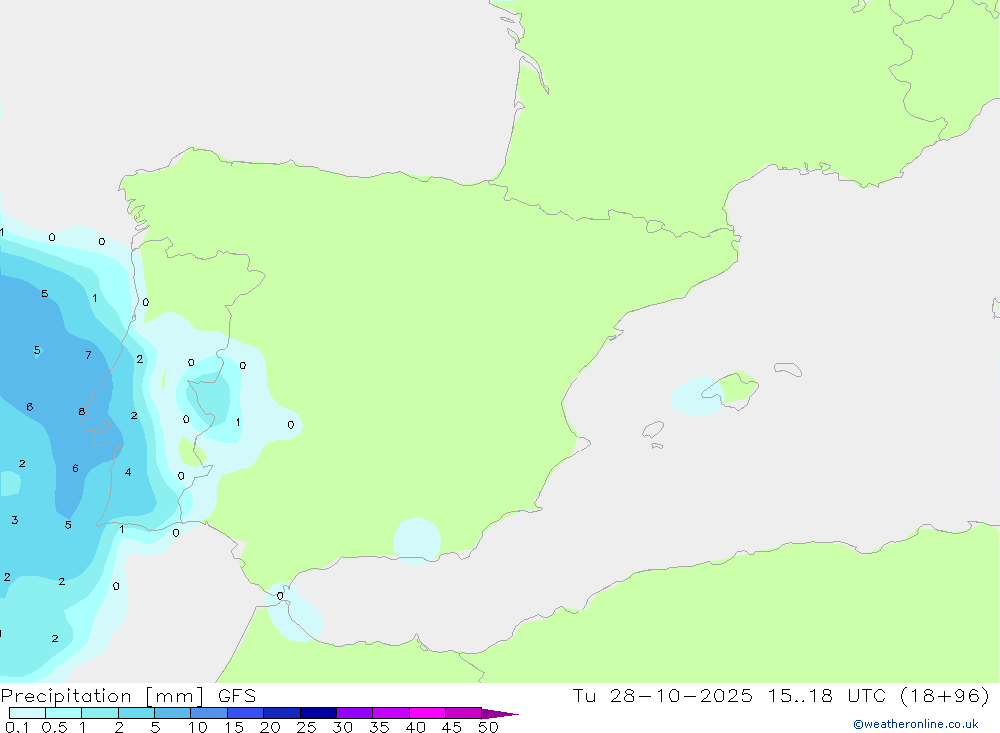Click the precipitation value '3' on the map

15,521
